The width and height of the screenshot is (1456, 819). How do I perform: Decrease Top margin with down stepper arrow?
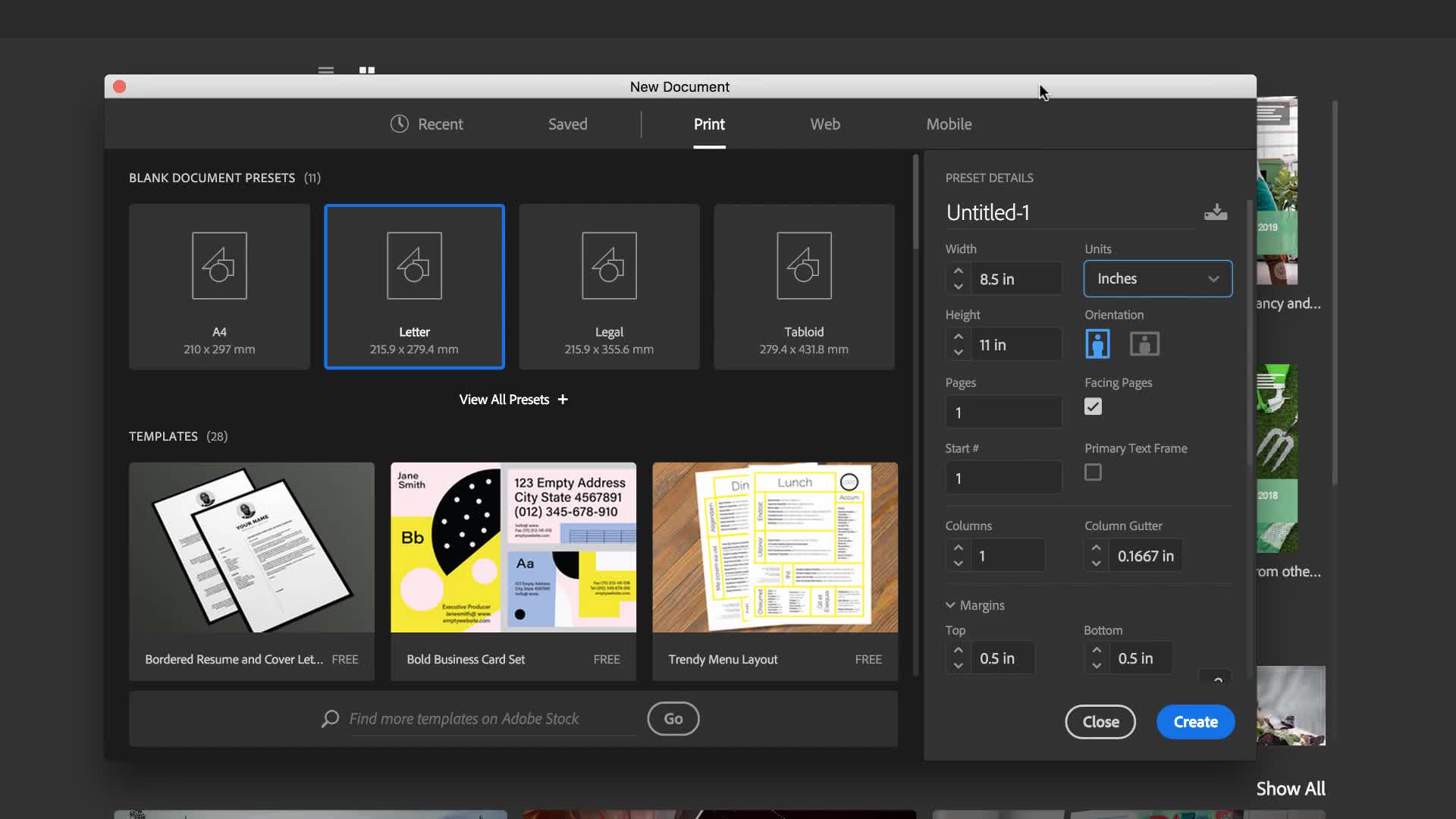click(x=959, y=666)
